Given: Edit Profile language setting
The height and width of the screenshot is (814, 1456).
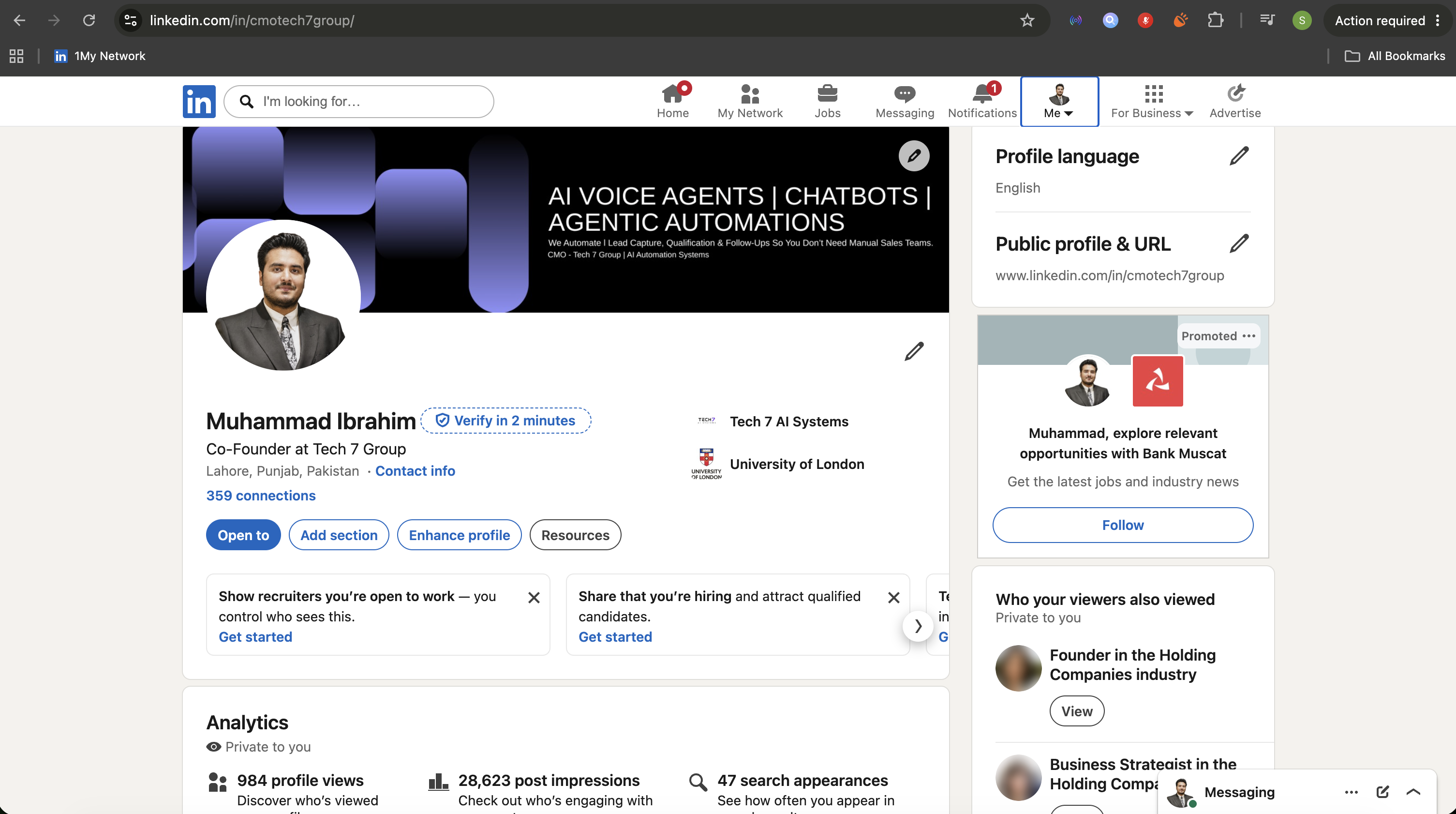Looking at the screenshot, I should (1238, 155).
